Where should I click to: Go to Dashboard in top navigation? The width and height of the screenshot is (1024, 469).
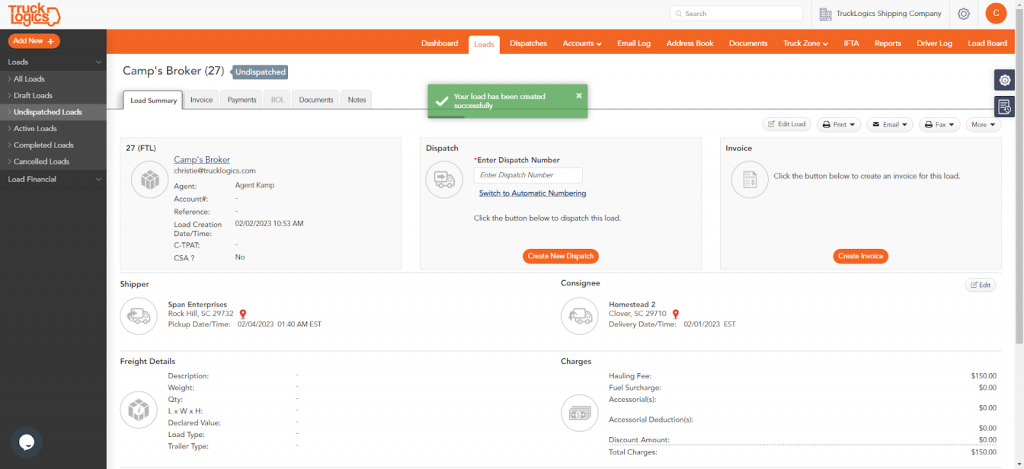click(x=440, y=43)
